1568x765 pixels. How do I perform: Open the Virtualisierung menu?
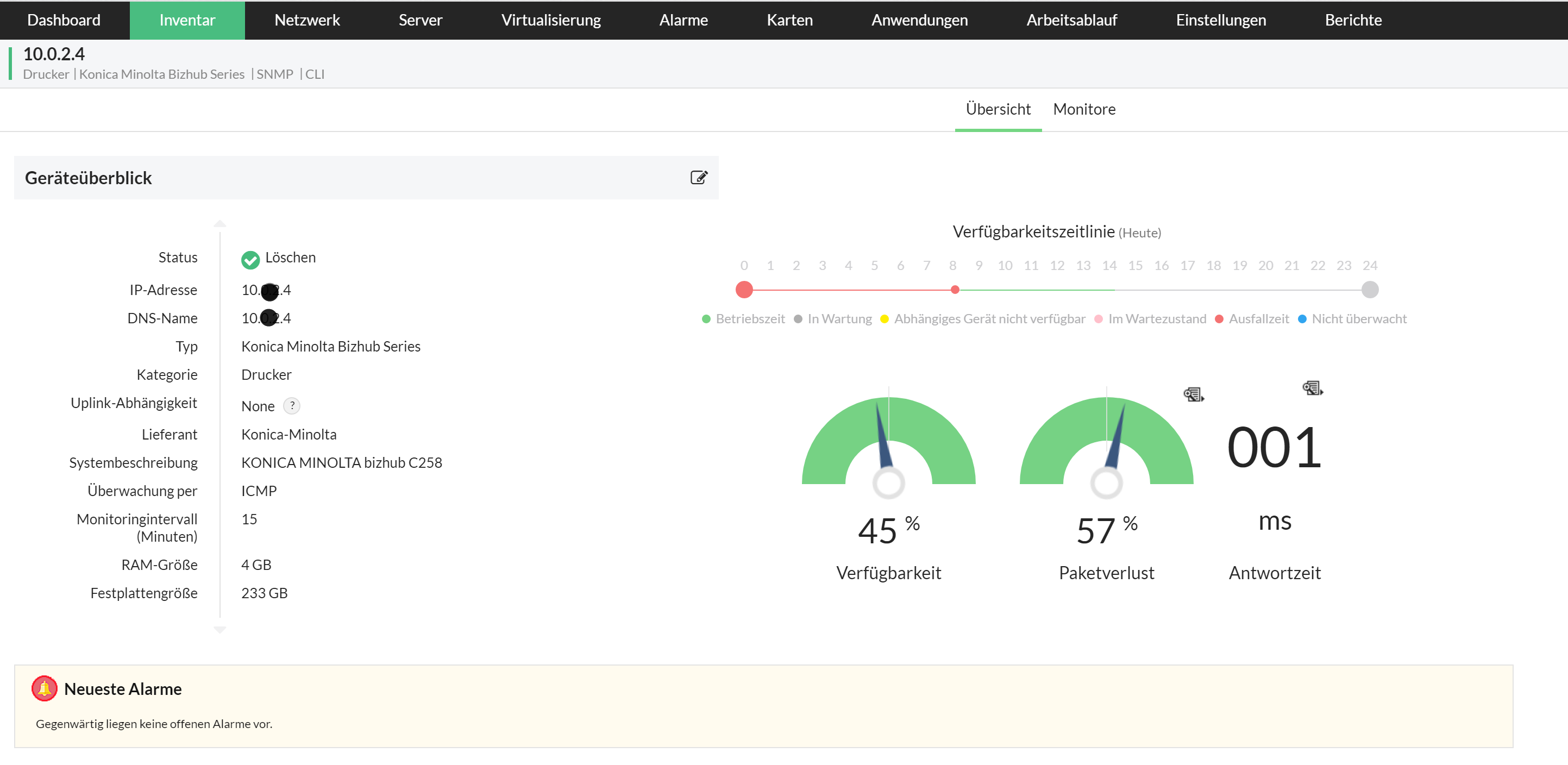click(551, 20)
